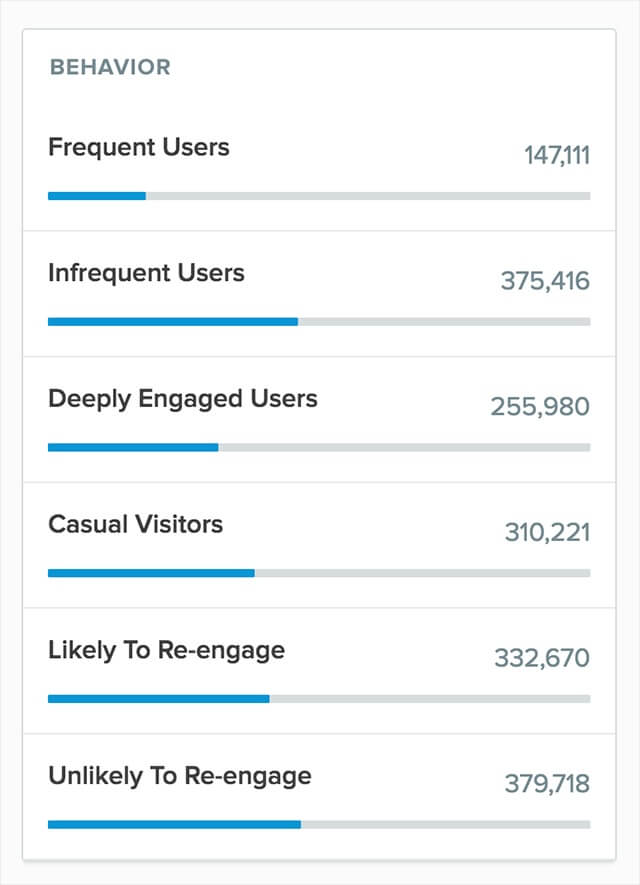
Task: Open the Likely To Re-engage segment
Action: click(165, 649)
